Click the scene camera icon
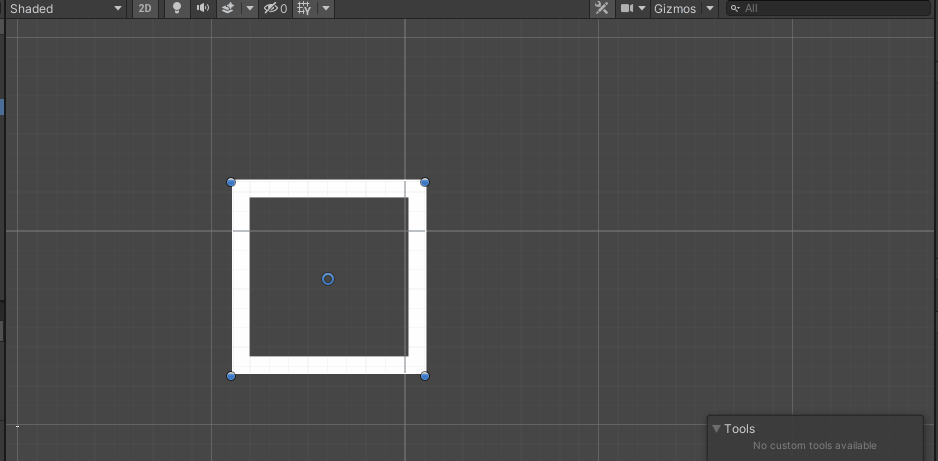Screen dimensions: 938x461 point(626,8)
